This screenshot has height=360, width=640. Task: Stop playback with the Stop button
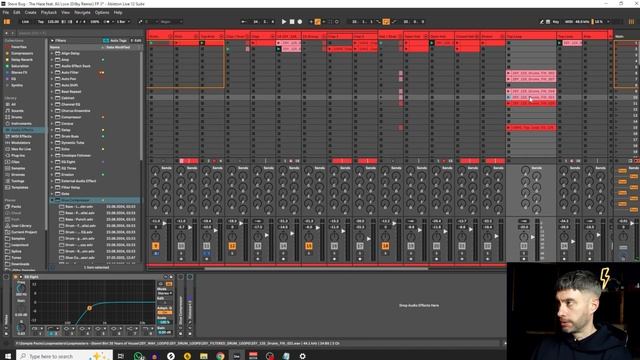292,22
